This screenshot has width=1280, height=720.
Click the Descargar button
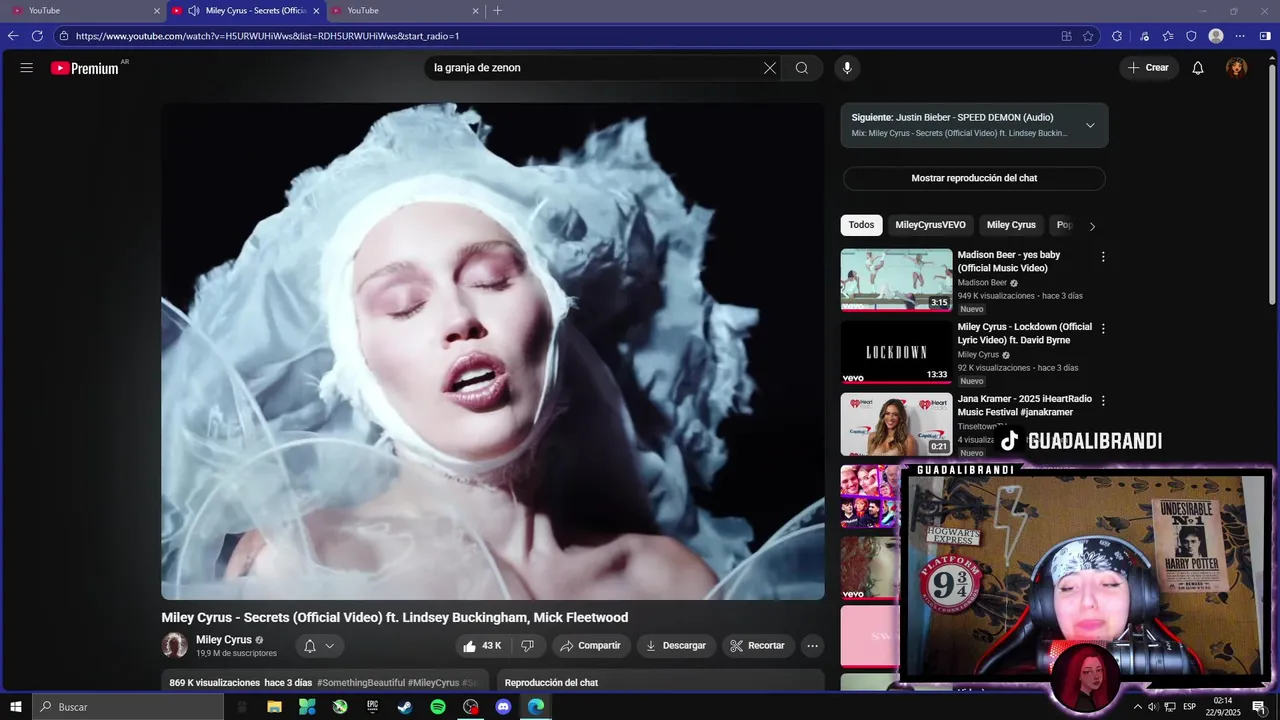[676, 646]
